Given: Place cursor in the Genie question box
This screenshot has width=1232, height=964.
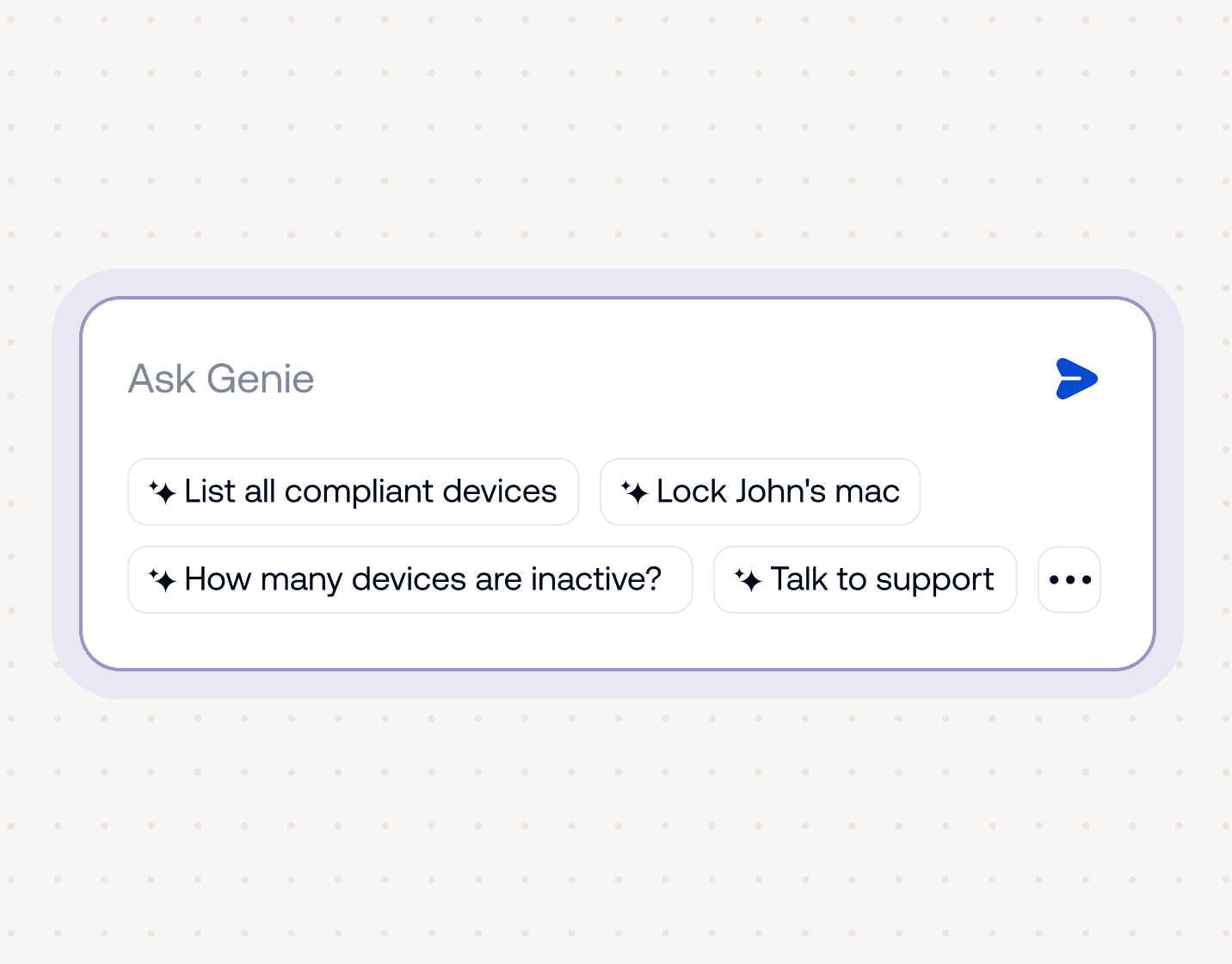Looking at the screenshot, I should coord(516,379).
